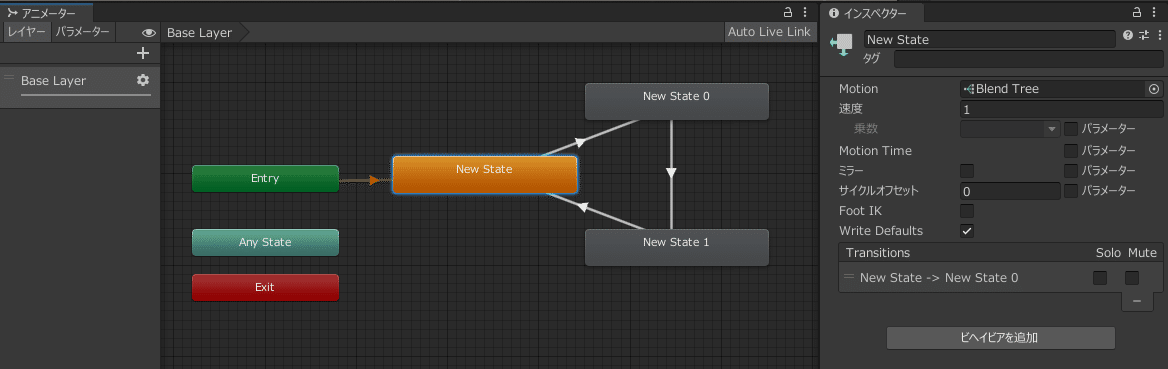Select the New State 0 to New State 1 transition arrow

click(x=671, y=174)
